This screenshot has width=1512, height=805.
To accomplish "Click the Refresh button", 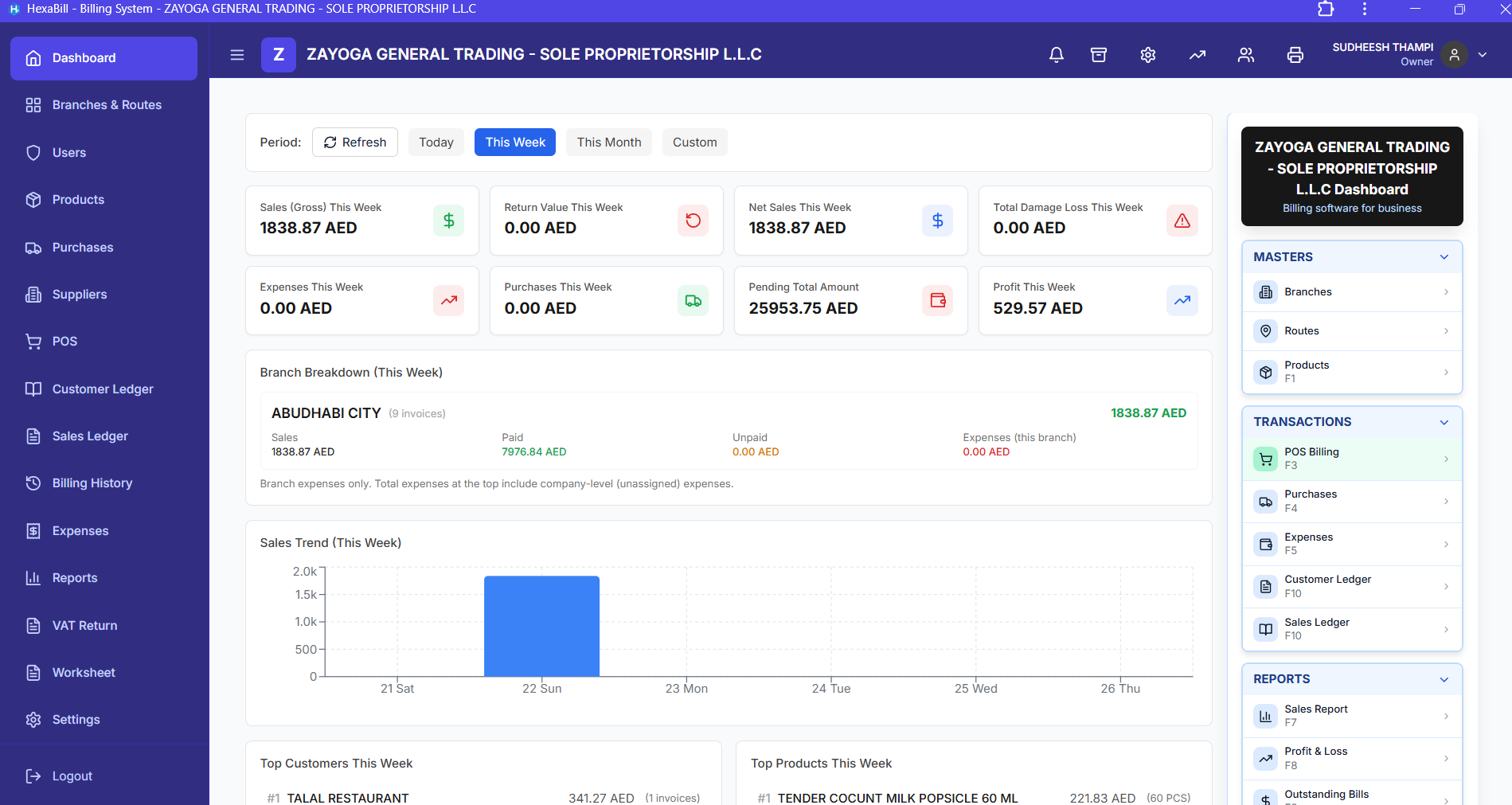I will tap(355, 143).
